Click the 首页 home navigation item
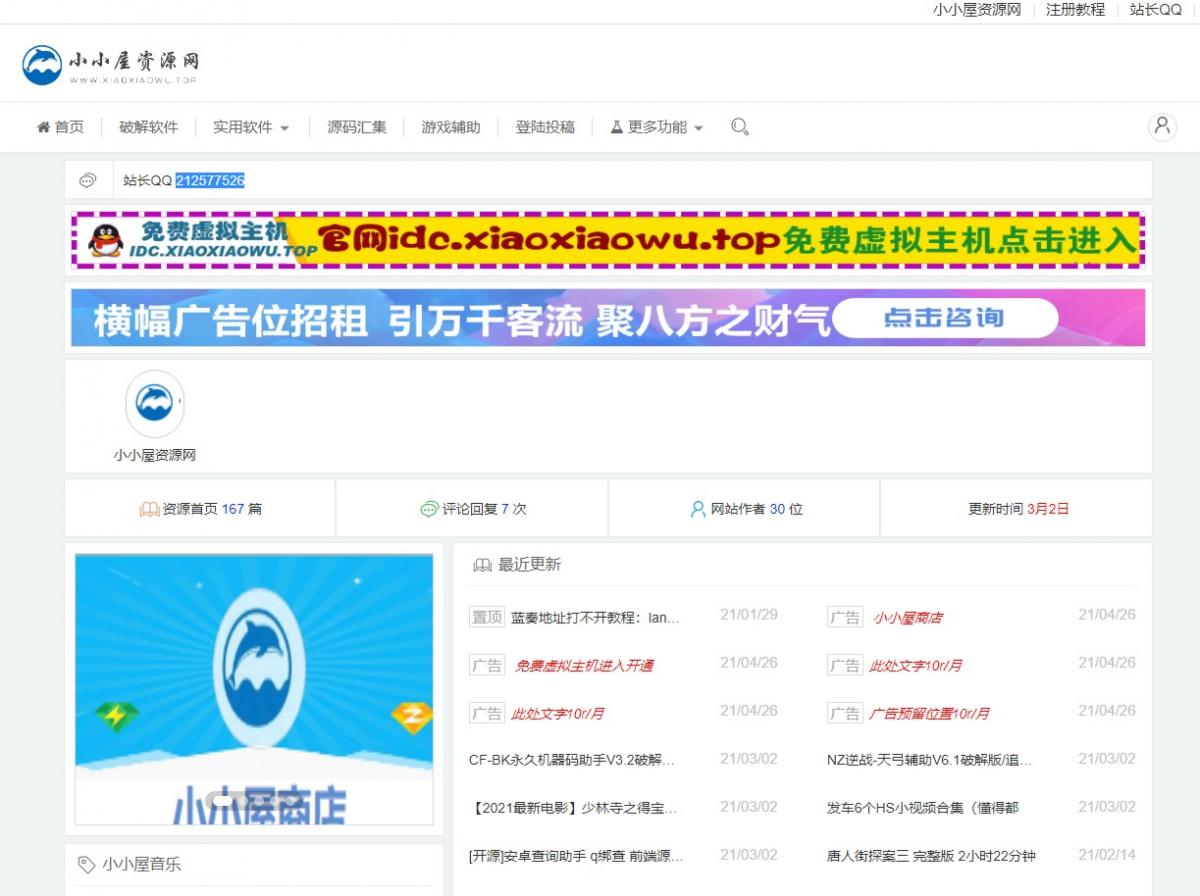This screenshot has width=1200, height=896. pyautogui.click(x=60, y=127)
